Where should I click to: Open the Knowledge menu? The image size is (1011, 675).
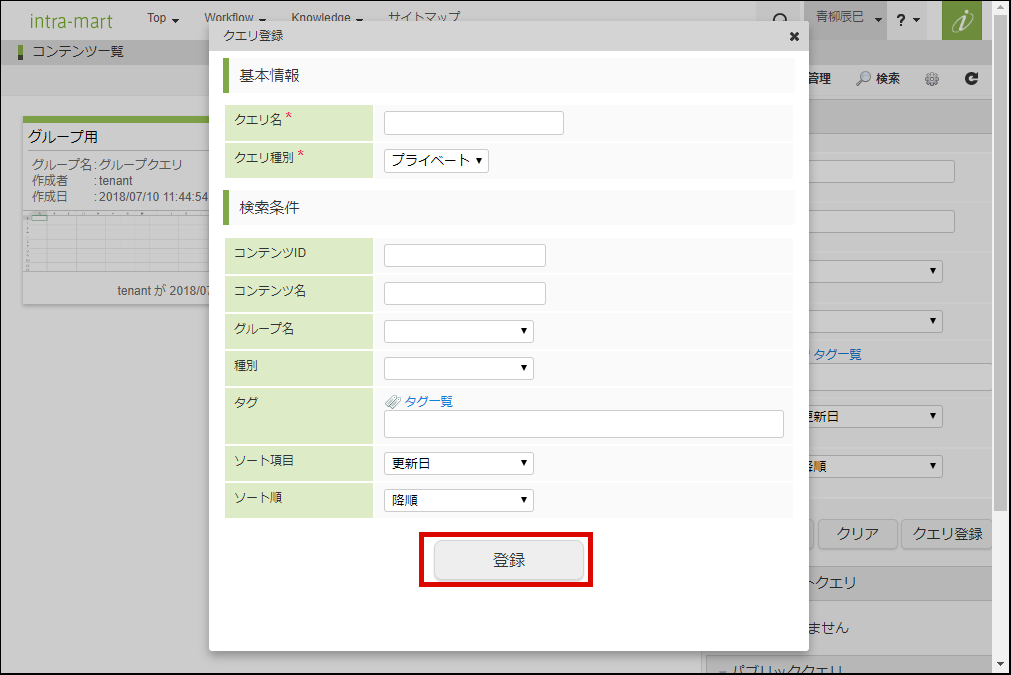click(327, 16)
